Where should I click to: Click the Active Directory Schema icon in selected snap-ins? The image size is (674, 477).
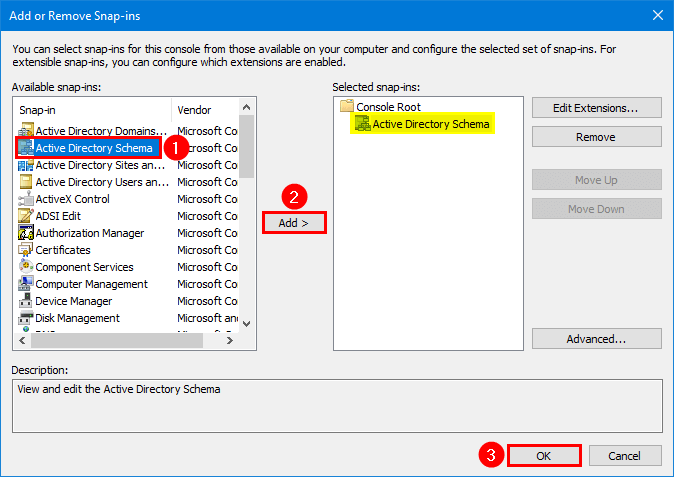(x=362, y=124)
